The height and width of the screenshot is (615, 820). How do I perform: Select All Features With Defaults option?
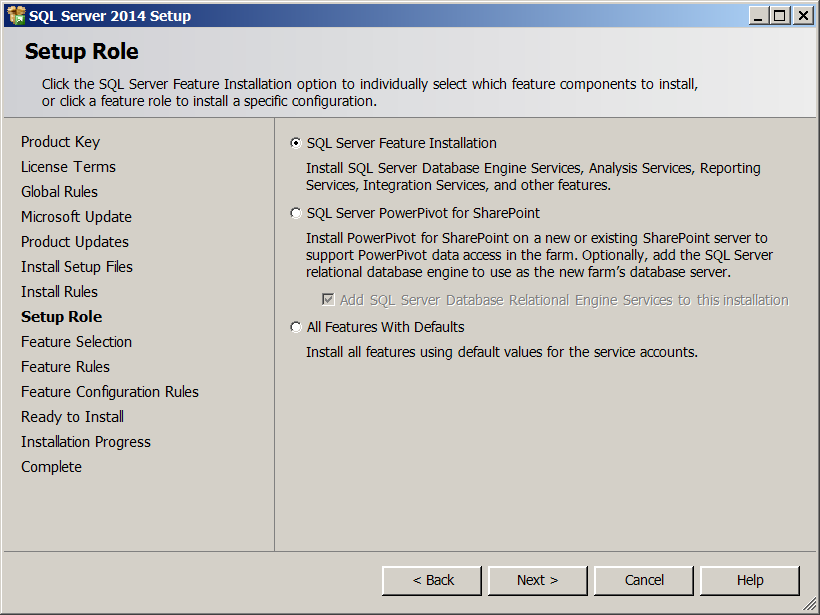(296, 327)
